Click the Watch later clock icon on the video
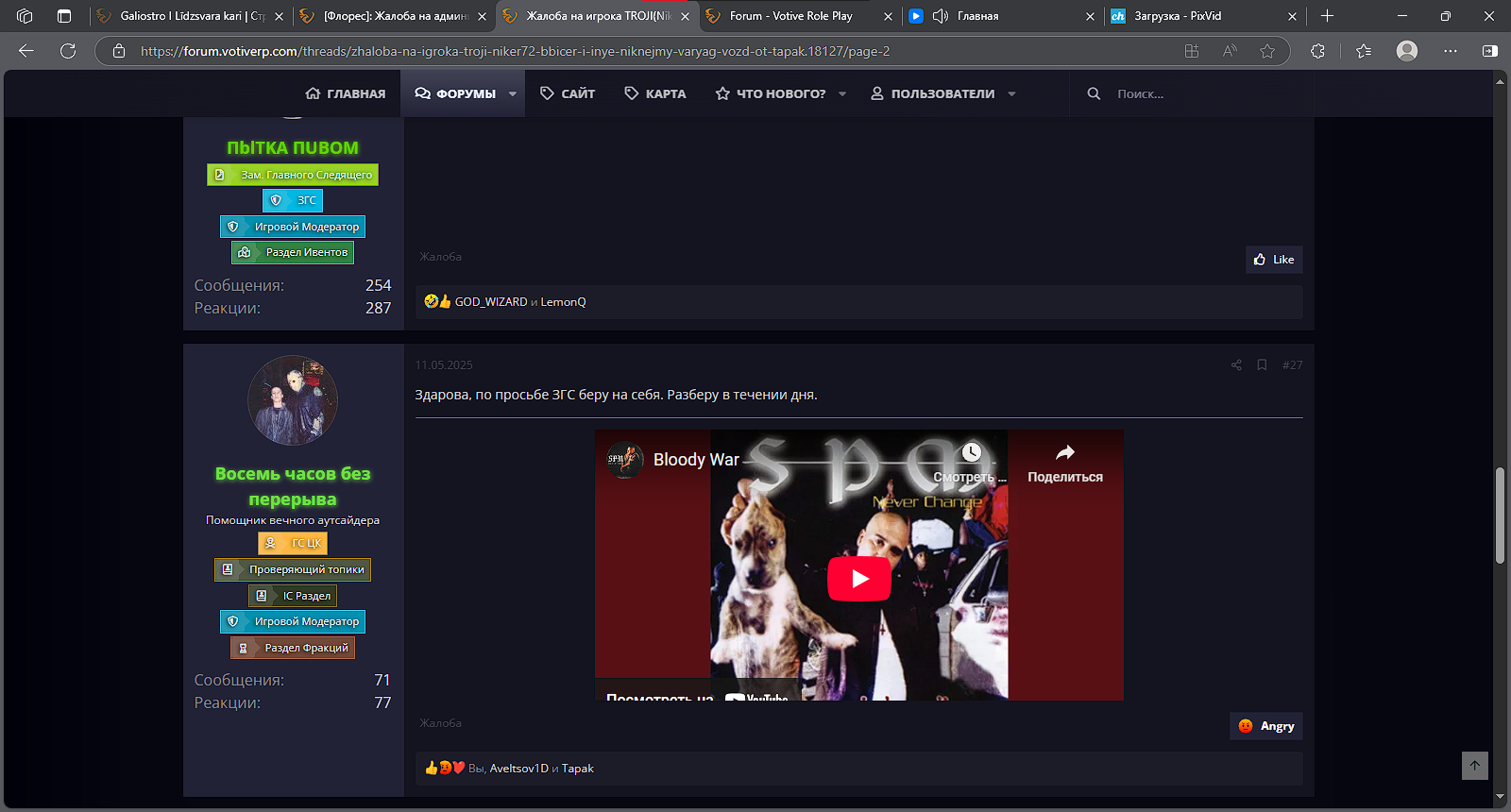Screen dimensions: 1511x812 click(x=971, y=452)
